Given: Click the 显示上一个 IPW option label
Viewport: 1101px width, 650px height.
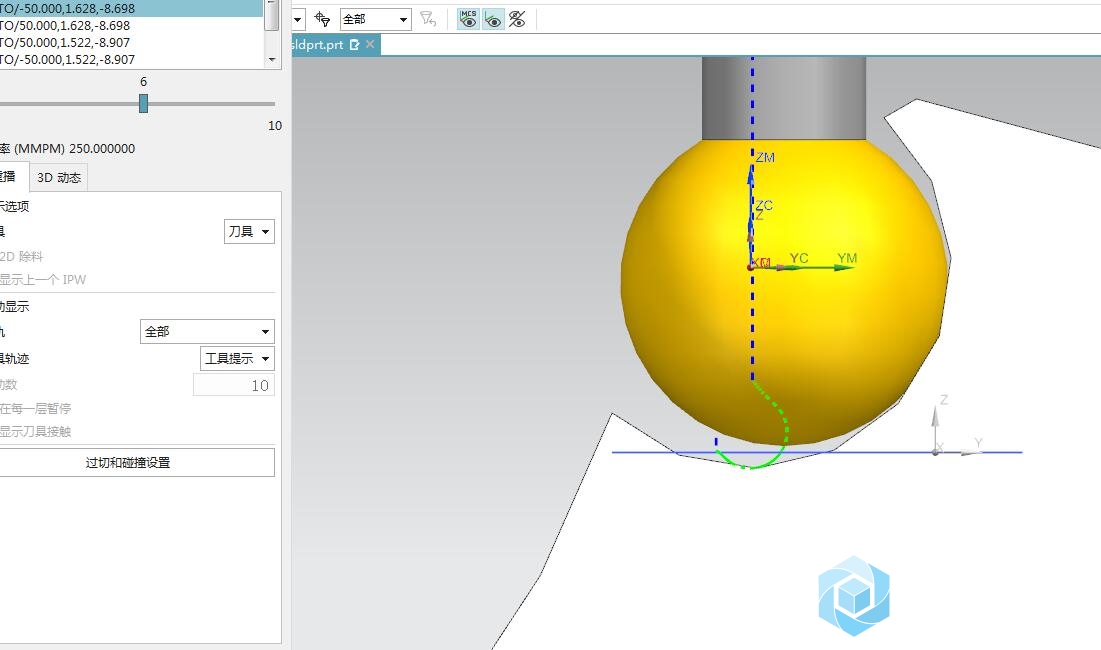Looking at the screenshot, I should (42, 279).
